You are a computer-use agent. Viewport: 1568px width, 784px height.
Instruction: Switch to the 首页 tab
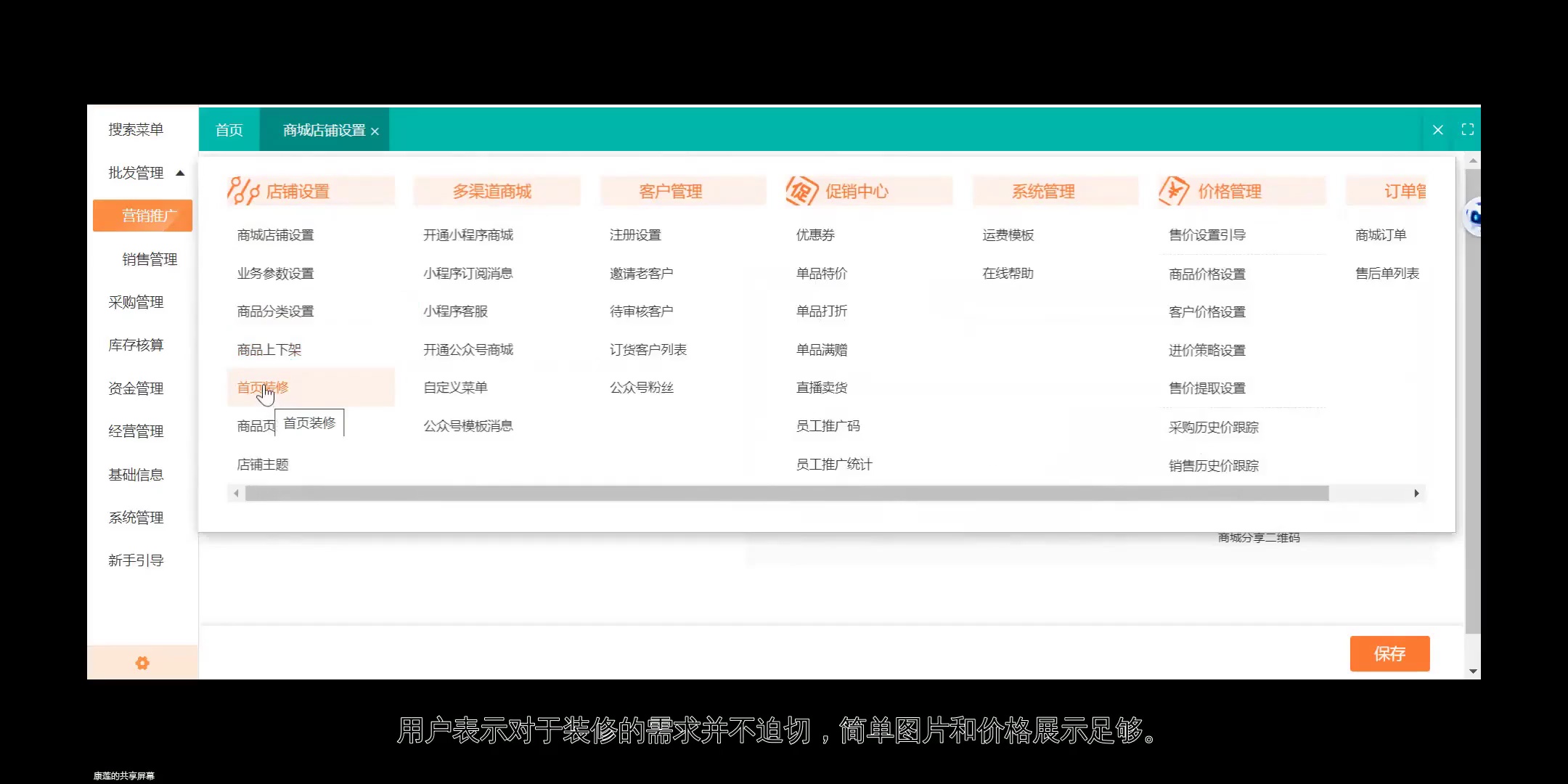point(228,129)
